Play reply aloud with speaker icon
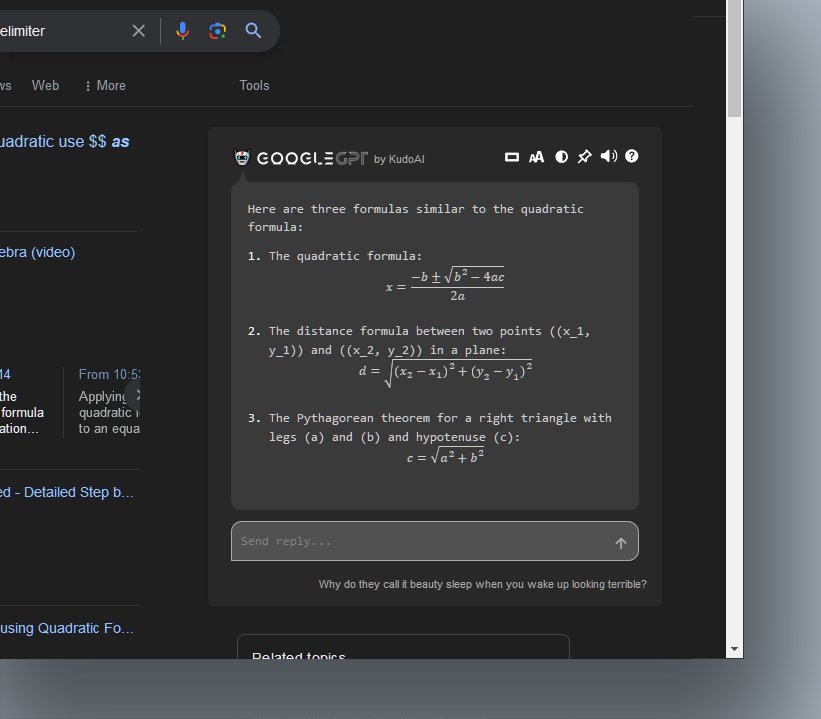The height and width of the screenshot is (719, 821). tap(608, 156)
